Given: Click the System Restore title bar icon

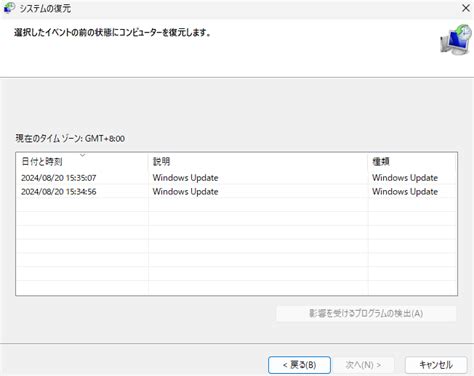Looking at the screenshot, I should pyautogui.click(x=9, y=8).
